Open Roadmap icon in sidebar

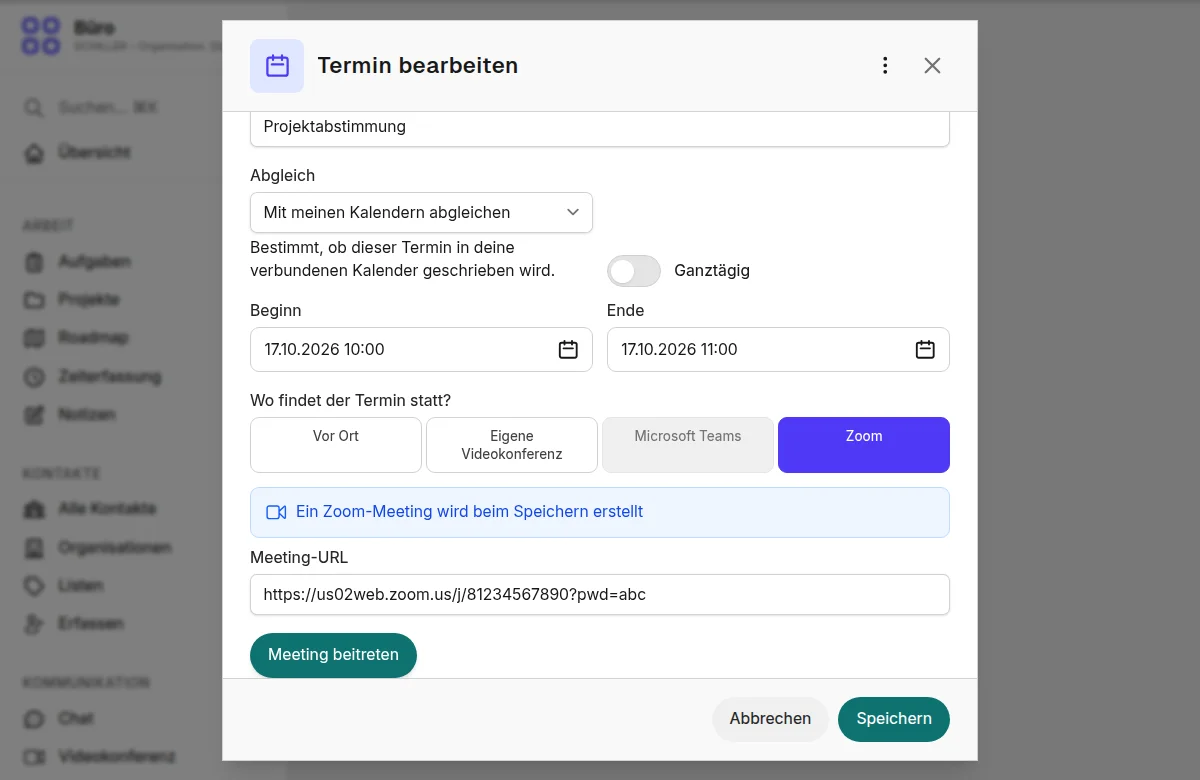point(34,338)
